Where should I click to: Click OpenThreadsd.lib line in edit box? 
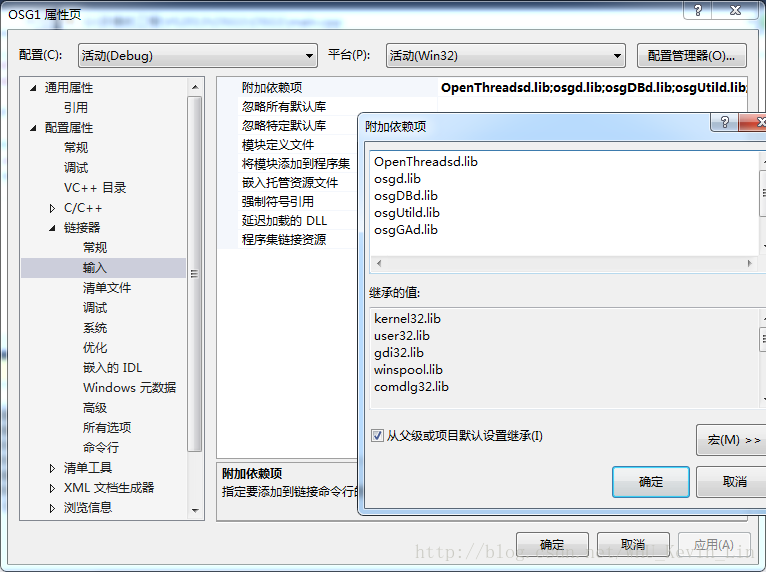click(426, 162)
